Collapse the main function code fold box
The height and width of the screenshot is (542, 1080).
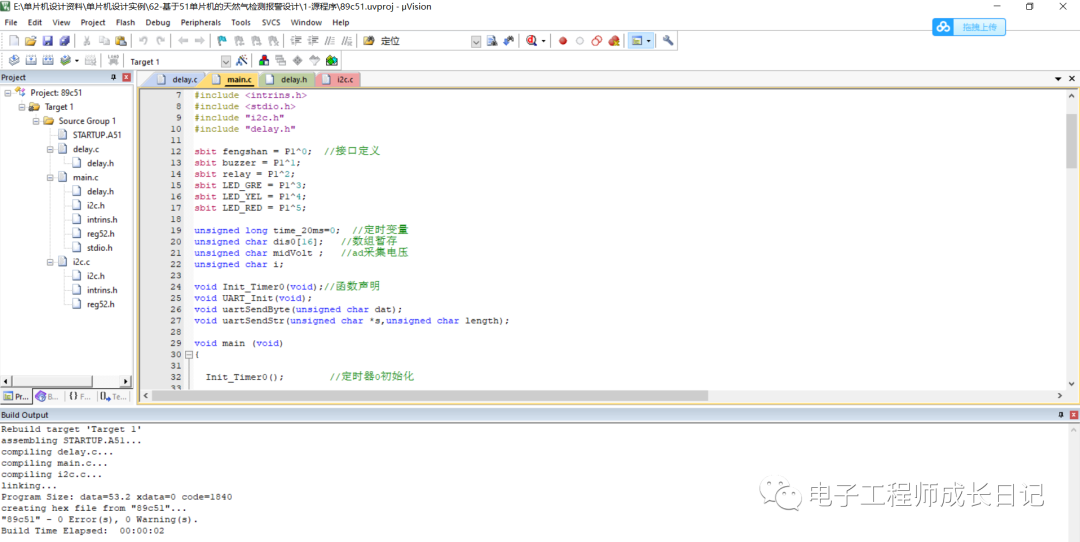click(188, 355)
